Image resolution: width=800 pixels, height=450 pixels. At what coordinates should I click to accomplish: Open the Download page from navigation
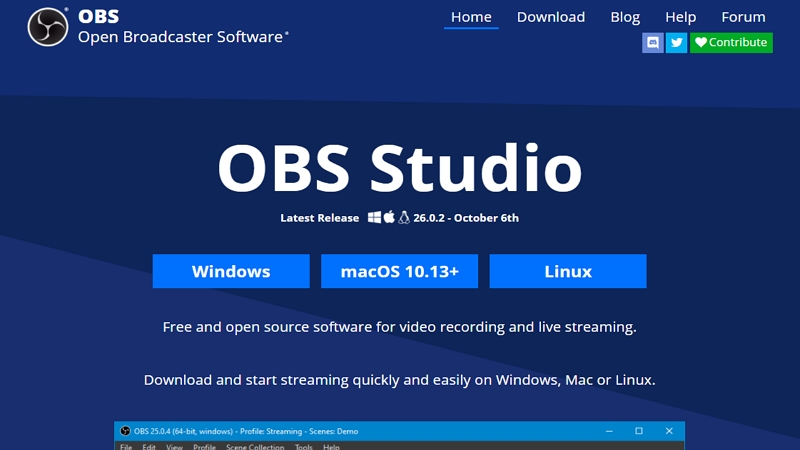551,17
